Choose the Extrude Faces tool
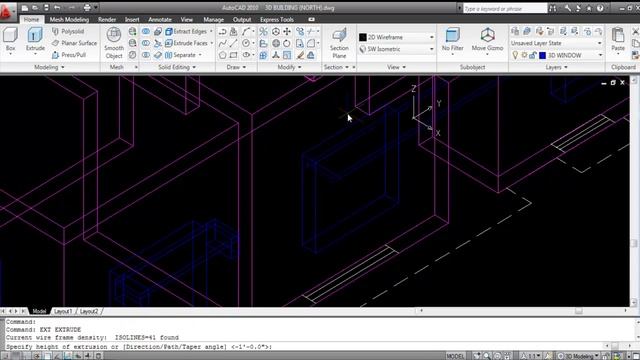 pos(187,43)
